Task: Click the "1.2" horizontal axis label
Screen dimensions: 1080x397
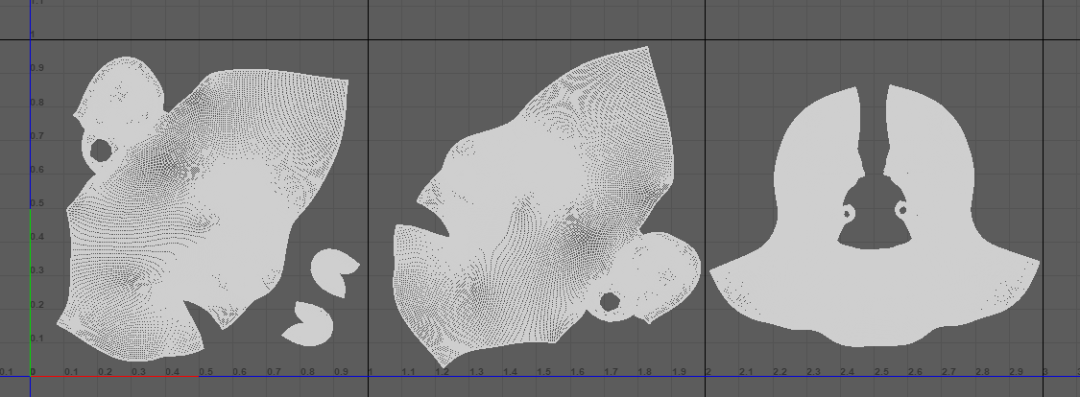Action: pyautogui.click(x=442, y=372)
